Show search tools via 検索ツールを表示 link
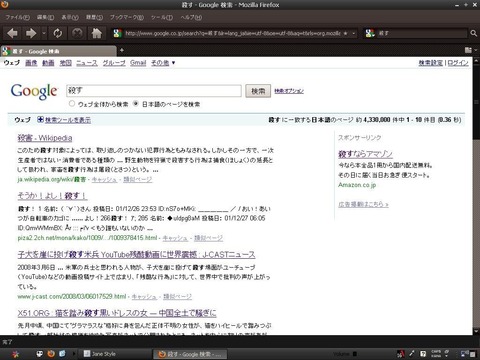480x360 pixels. (68, 120)
